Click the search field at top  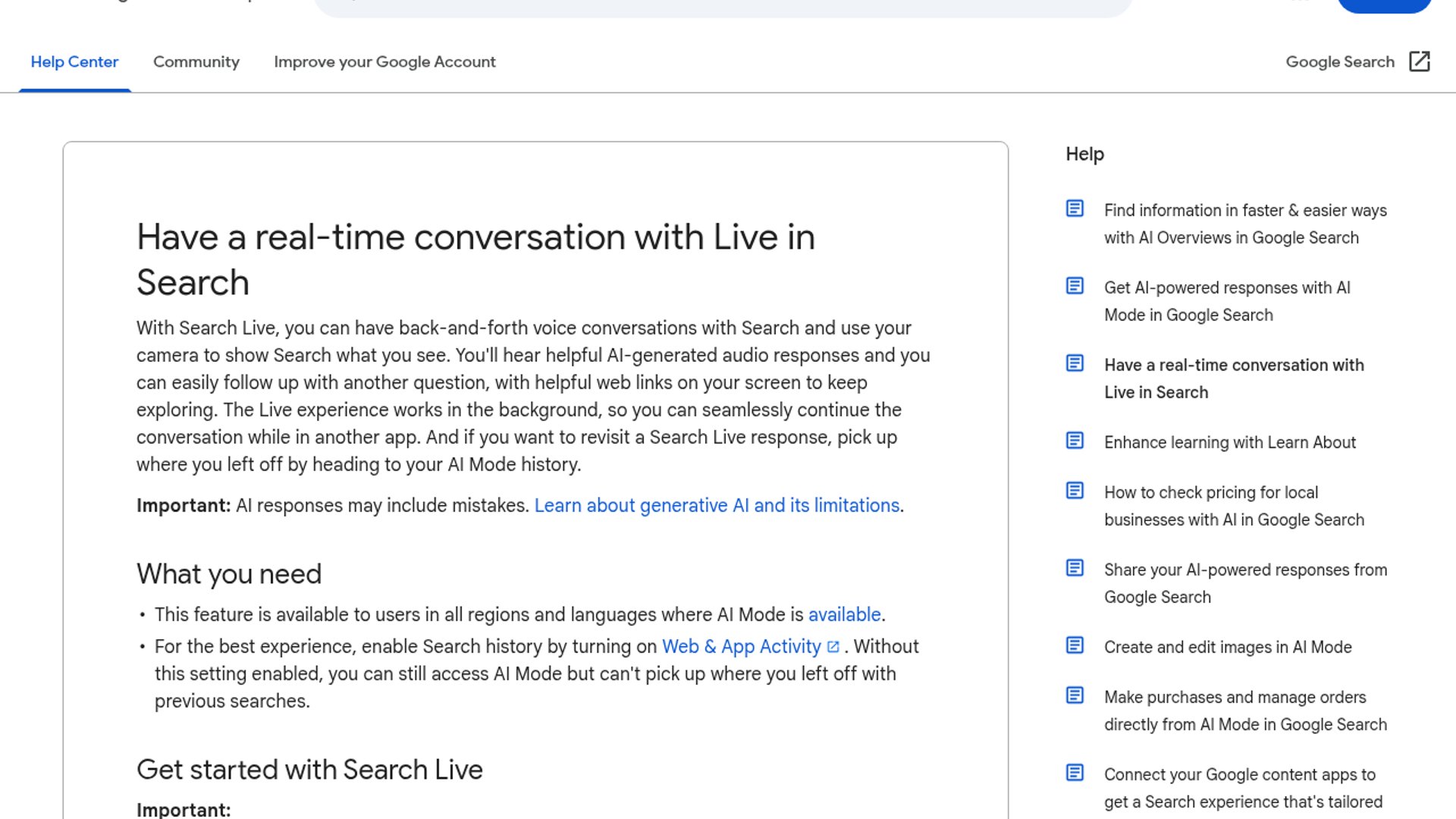pyautogui.click(x=720, y=6)
